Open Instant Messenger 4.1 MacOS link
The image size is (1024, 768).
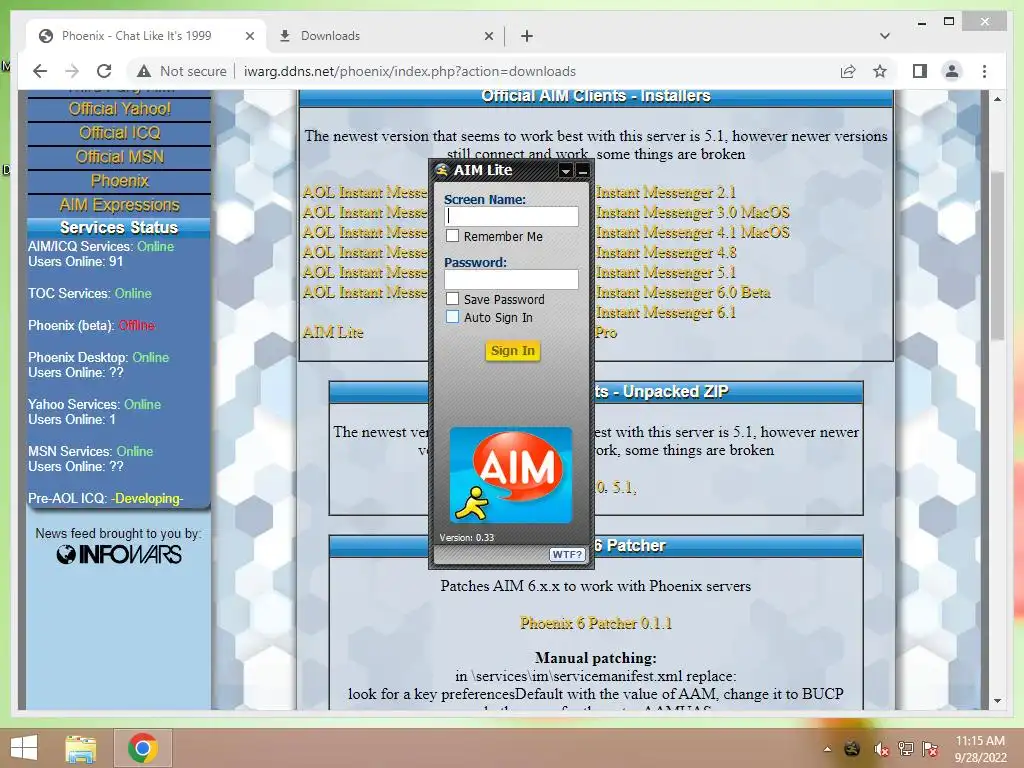coord(692,232)
